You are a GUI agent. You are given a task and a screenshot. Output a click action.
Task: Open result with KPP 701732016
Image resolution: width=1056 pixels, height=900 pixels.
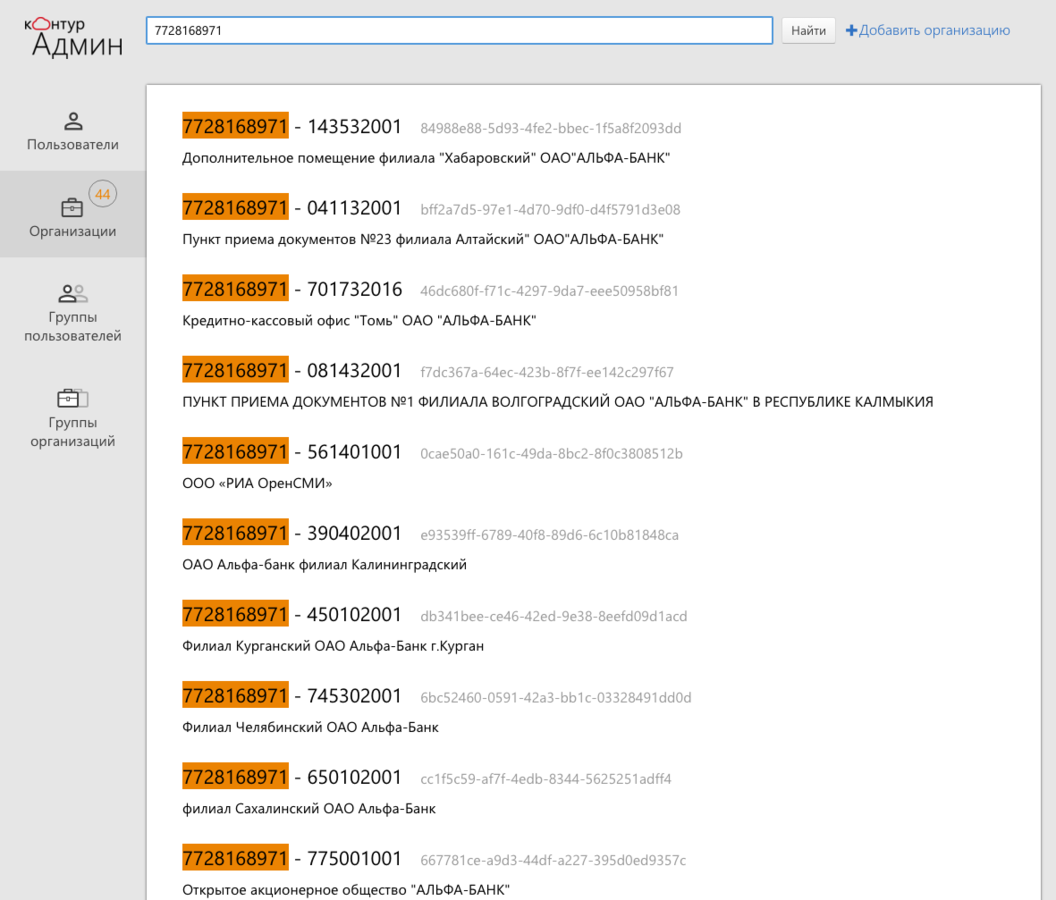(354, 290)
